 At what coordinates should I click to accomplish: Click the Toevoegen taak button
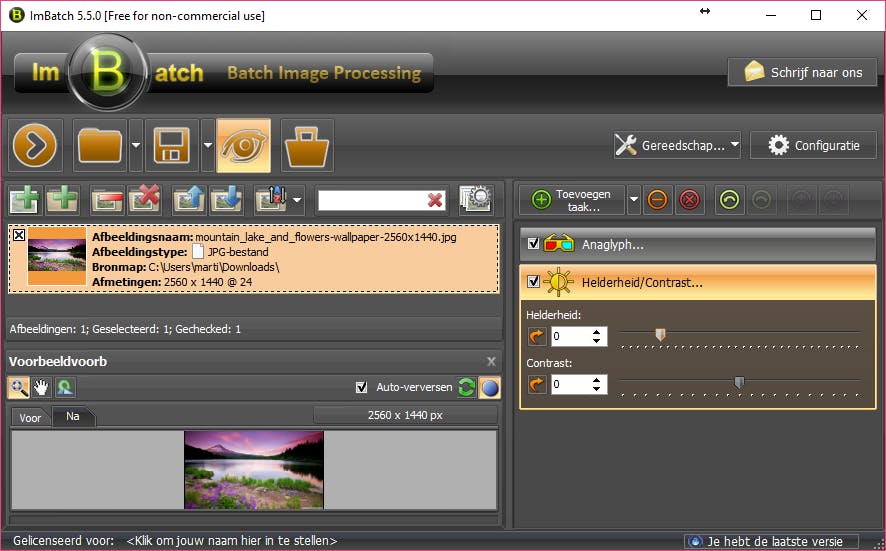572,200
